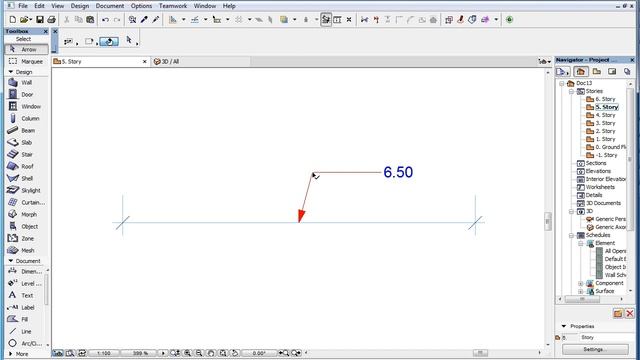Expand the Component schedule node
This screenshot has width=640, height=360.
[x=580, y=283]
